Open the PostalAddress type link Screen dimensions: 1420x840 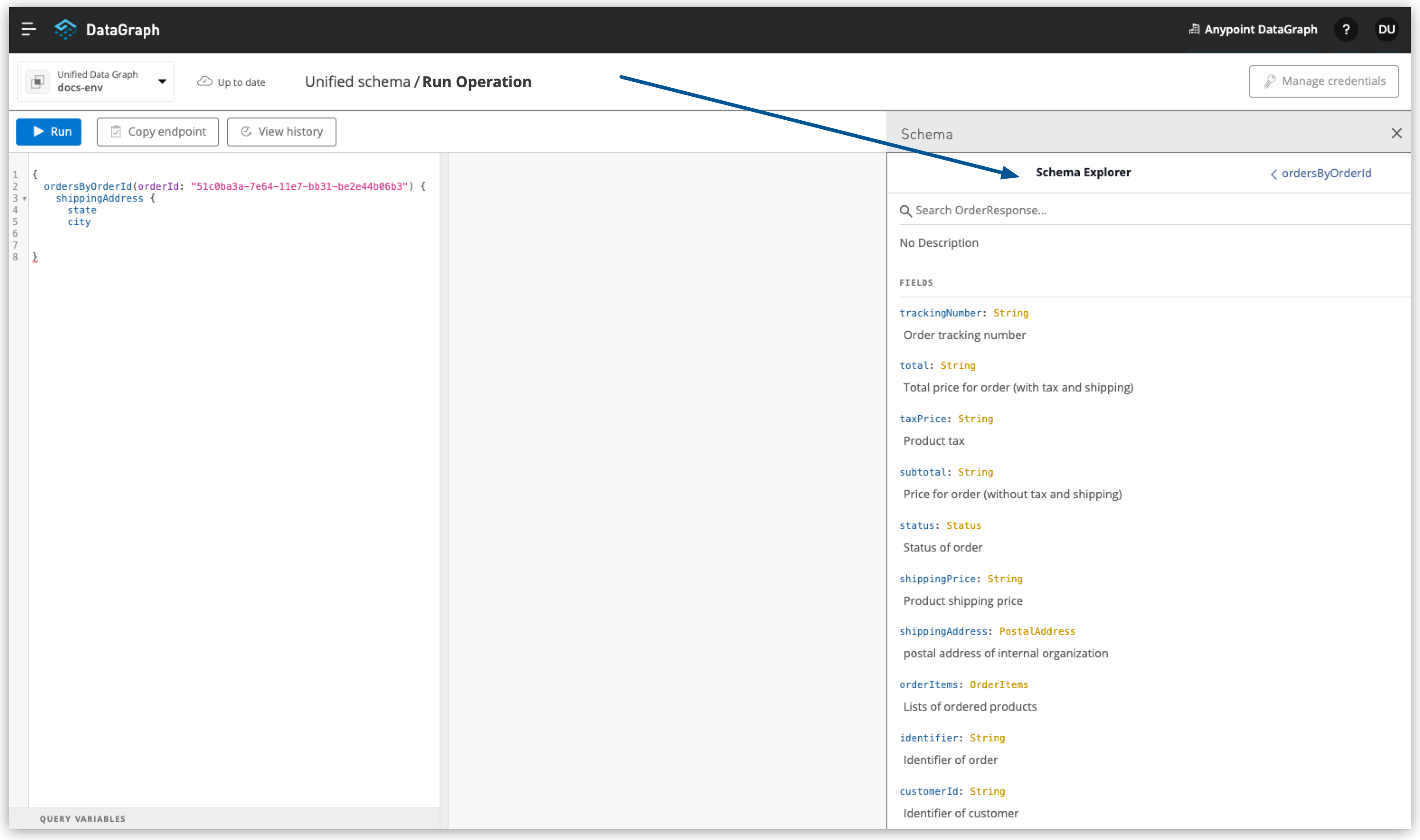click(1037, 631)
